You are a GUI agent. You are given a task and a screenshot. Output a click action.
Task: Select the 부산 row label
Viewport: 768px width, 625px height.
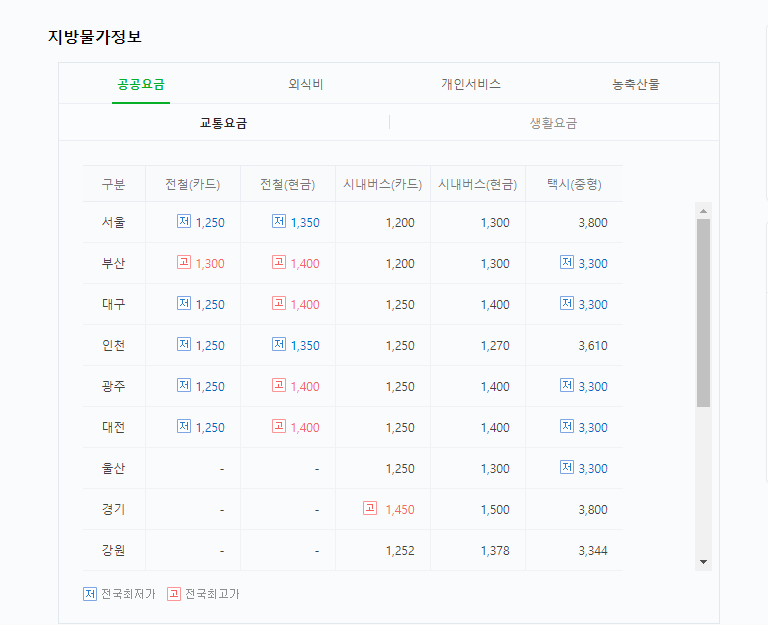114,264
